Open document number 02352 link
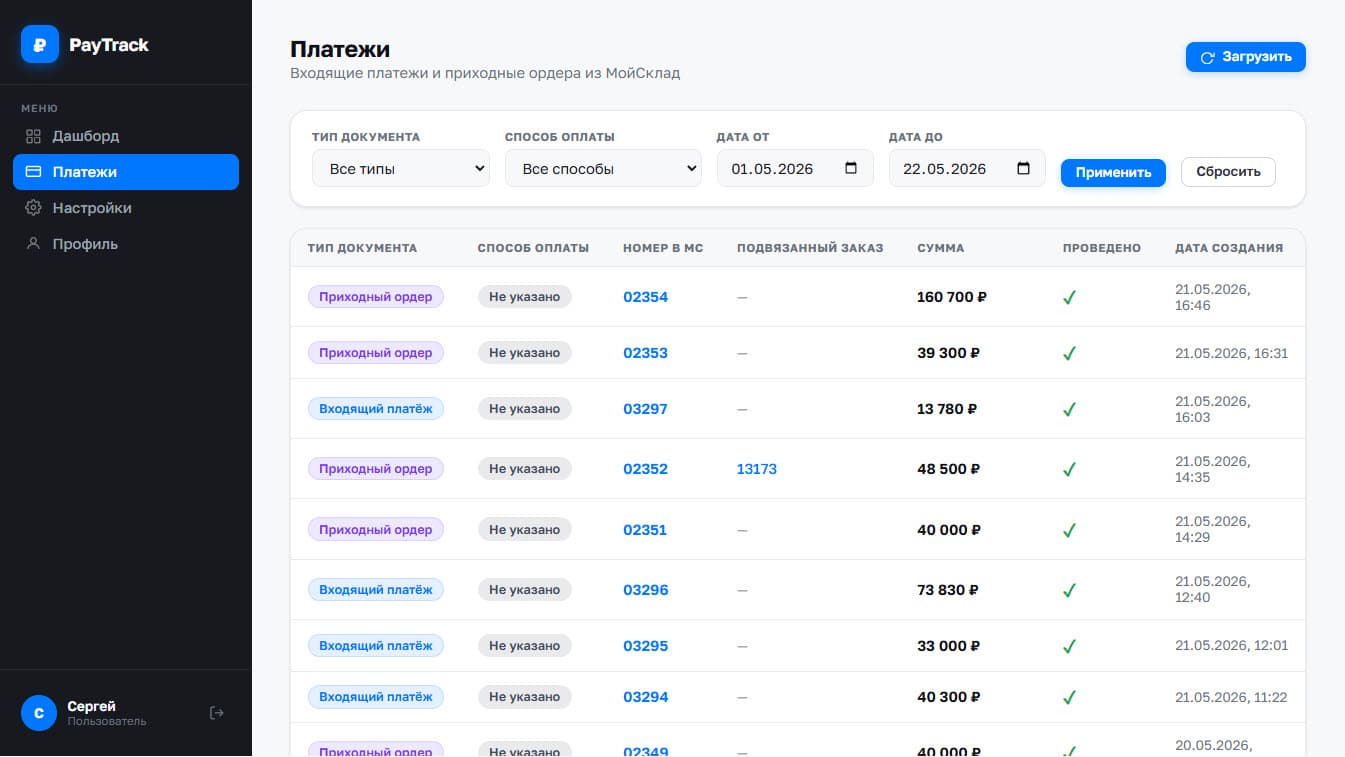 point(645,469)
